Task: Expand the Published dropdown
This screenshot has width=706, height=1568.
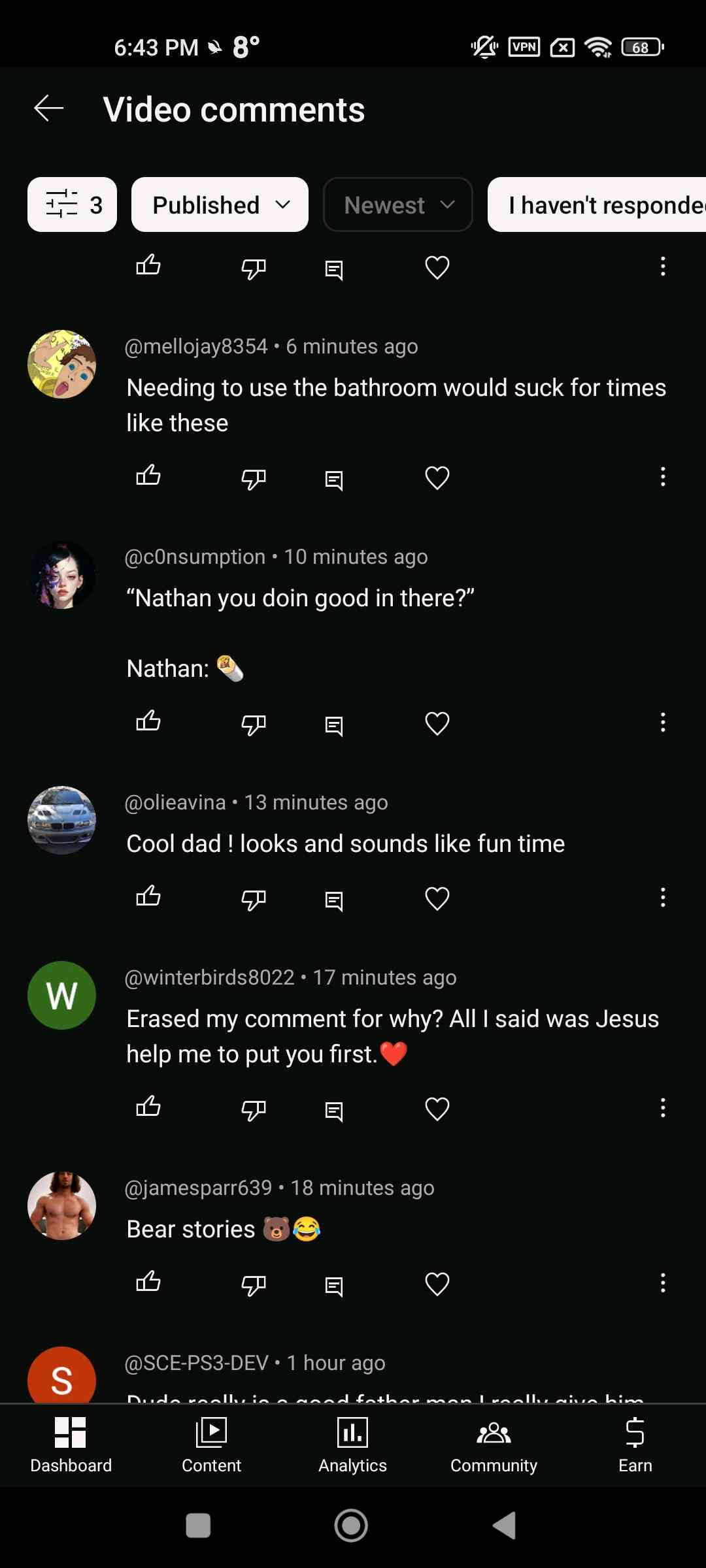Action: 220,204
